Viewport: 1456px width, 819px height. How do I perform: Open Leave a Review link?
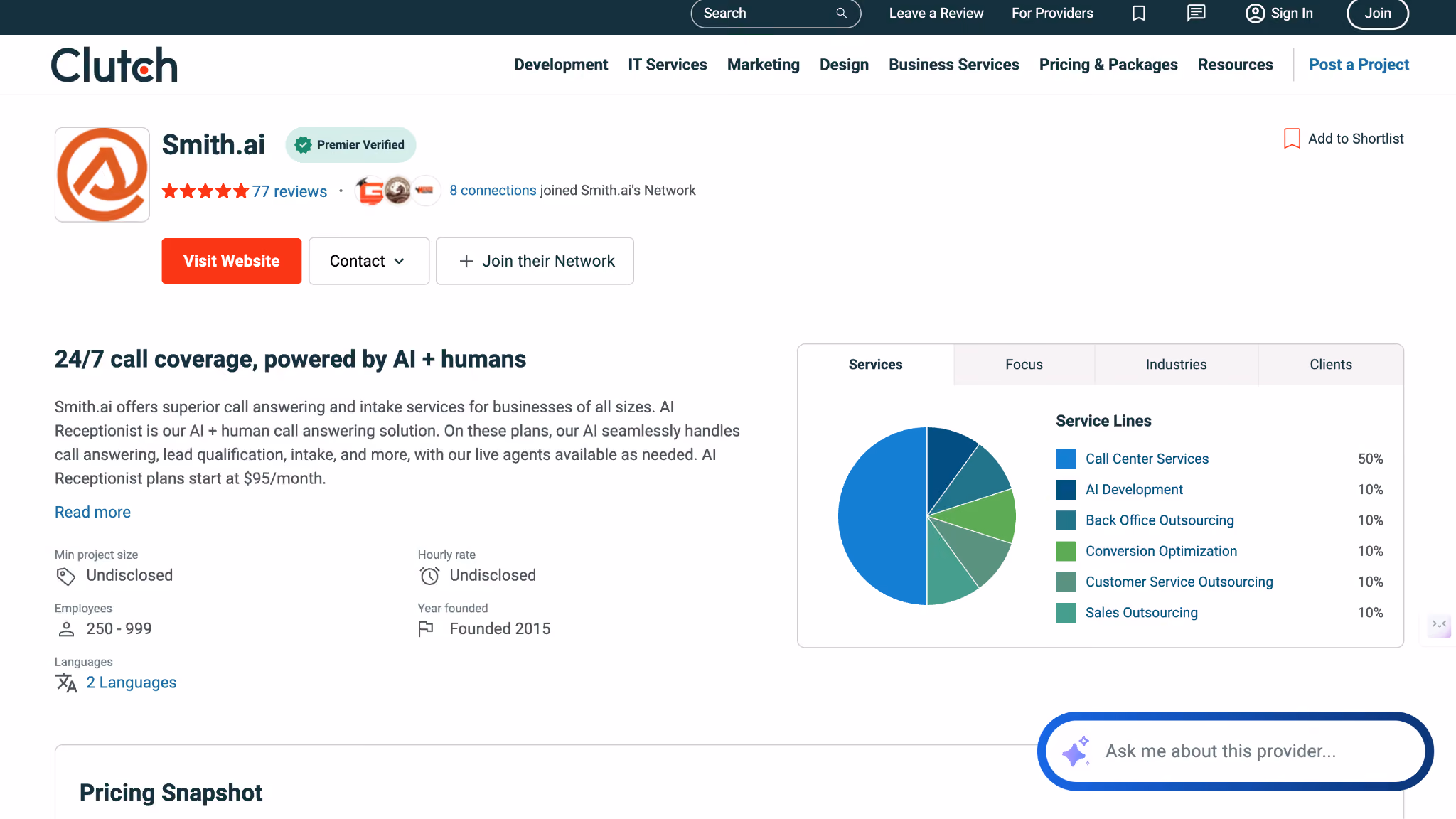coord(936,14)
